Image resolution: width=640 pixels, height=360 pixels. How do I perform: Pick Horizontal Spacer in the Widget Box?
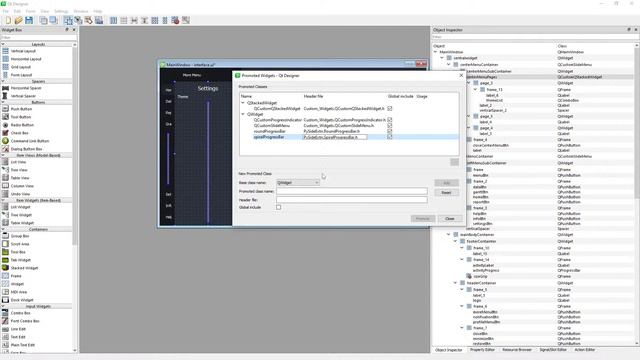pyautogui.click(x=26, y=88)
